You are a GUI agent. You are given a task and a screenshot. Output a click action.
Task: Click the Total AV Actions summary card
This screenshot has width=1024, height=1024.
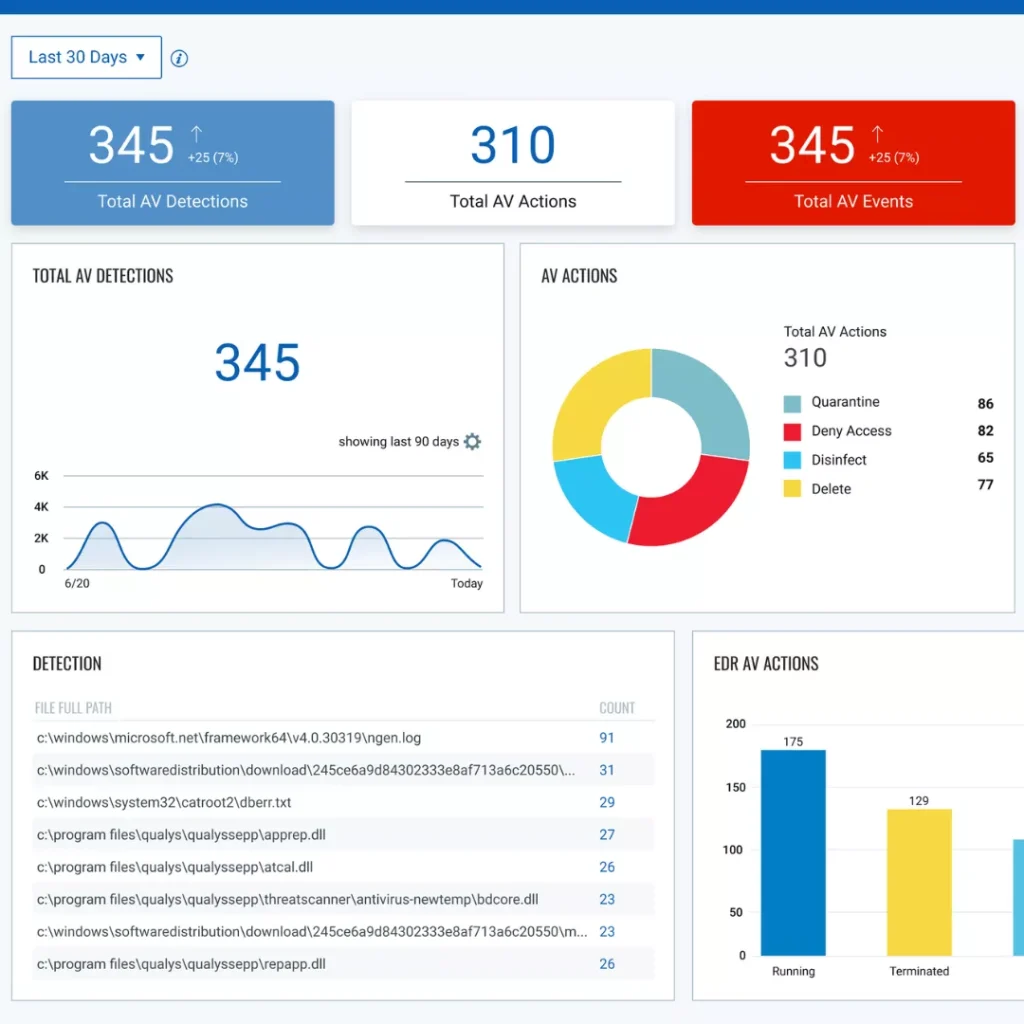(x=512, y=162)
